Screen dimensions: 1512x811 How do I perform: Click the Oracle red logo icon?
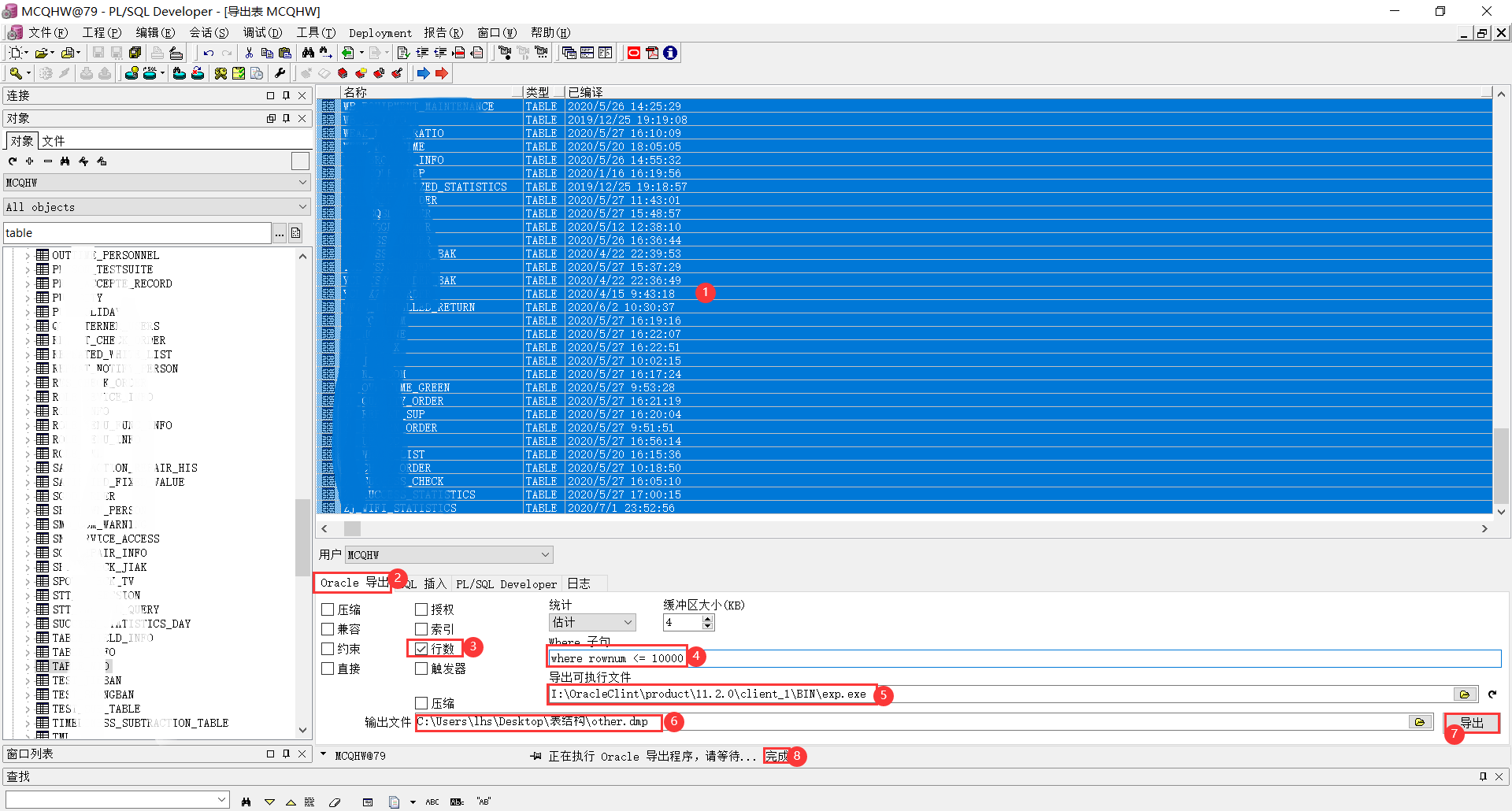pos(634,53)
